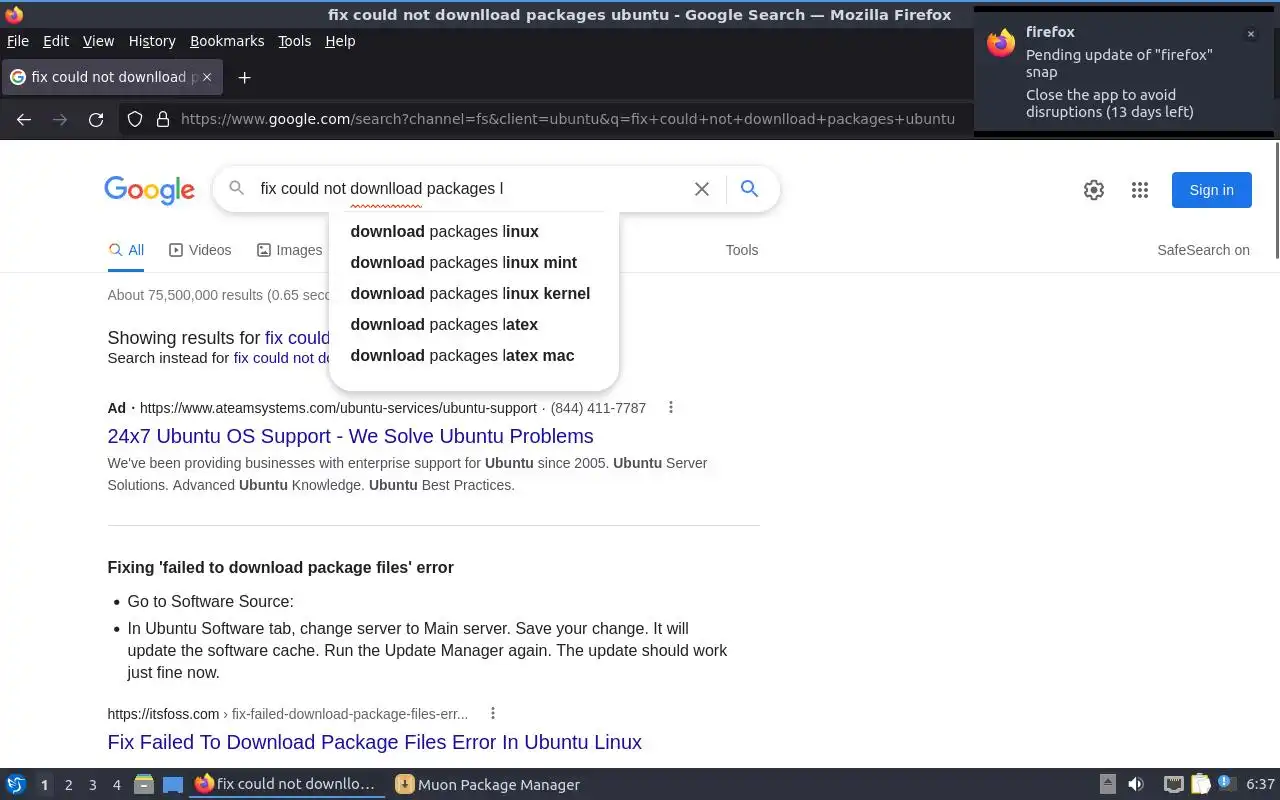Click the page vertical scrollbar
1280x800 pixels.
click(x=1275, y=200)
